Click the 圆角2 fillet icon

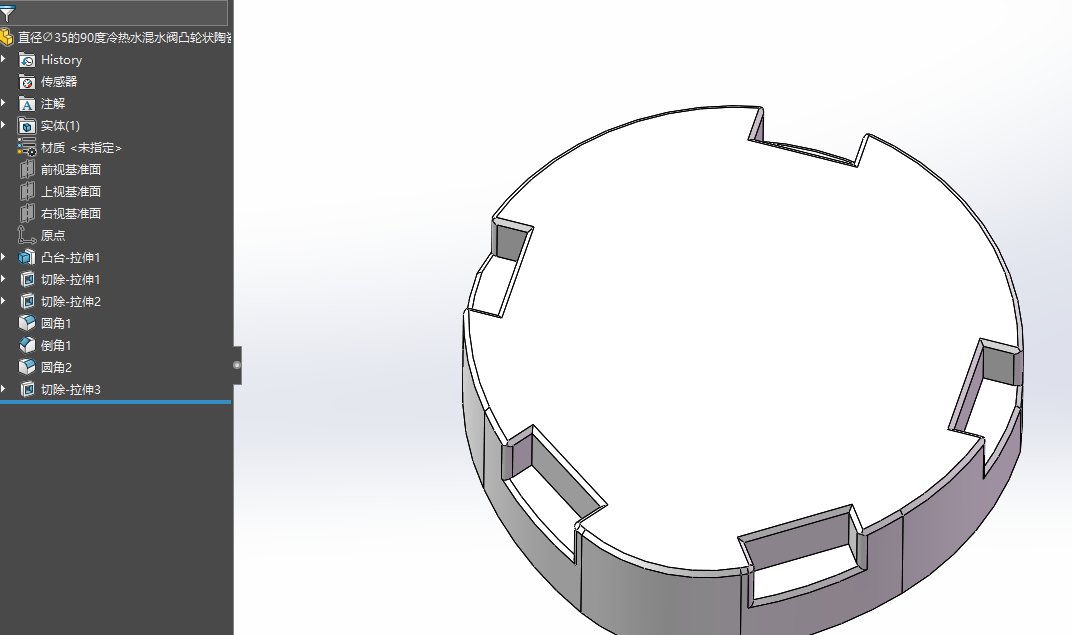click(x=27, y=367)
